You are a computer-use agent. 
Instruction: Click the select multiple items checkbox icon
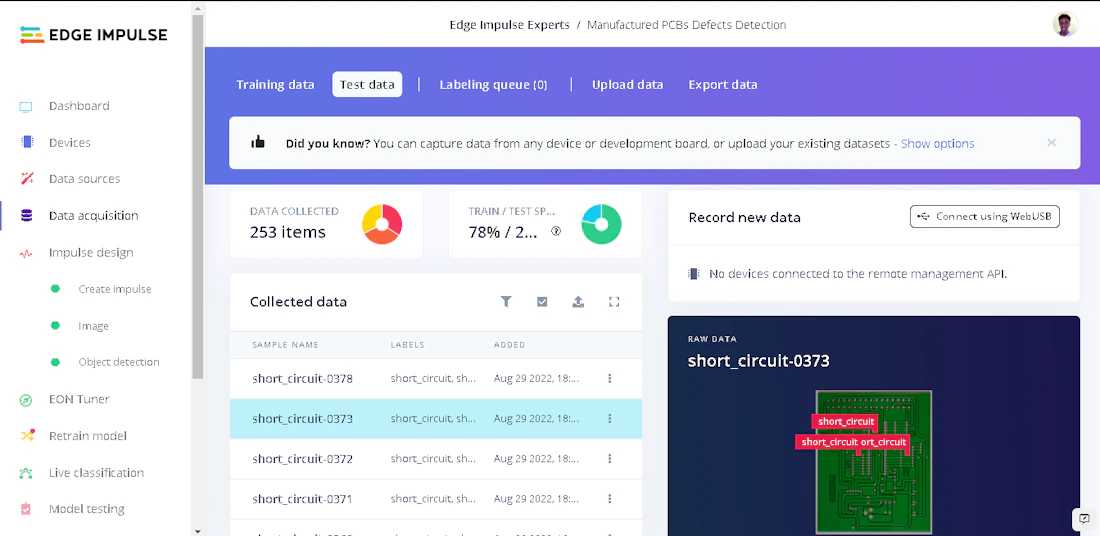point(542,302)
